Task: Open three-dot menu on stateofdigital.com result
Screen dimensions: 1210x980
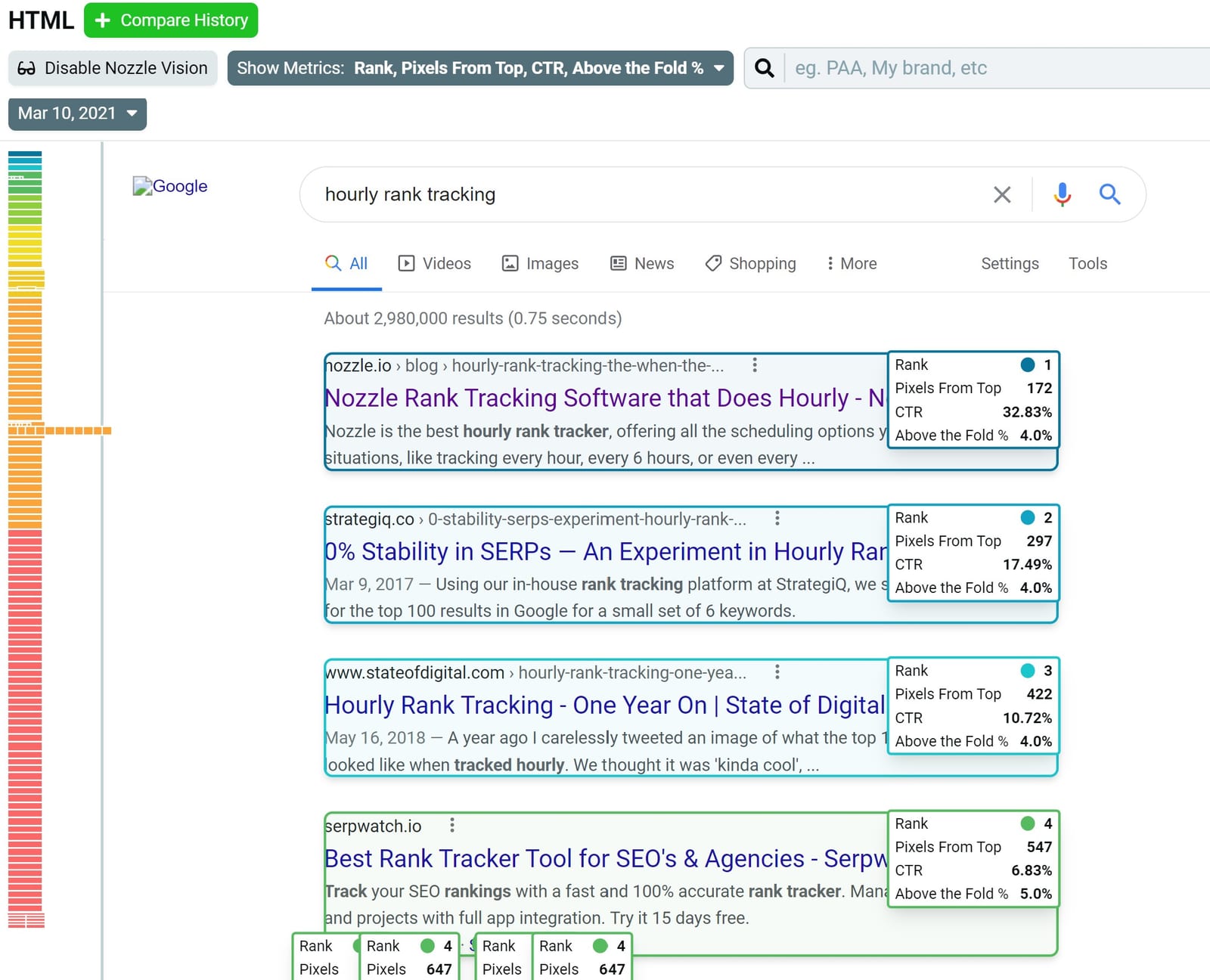Action: click(777, 672)
